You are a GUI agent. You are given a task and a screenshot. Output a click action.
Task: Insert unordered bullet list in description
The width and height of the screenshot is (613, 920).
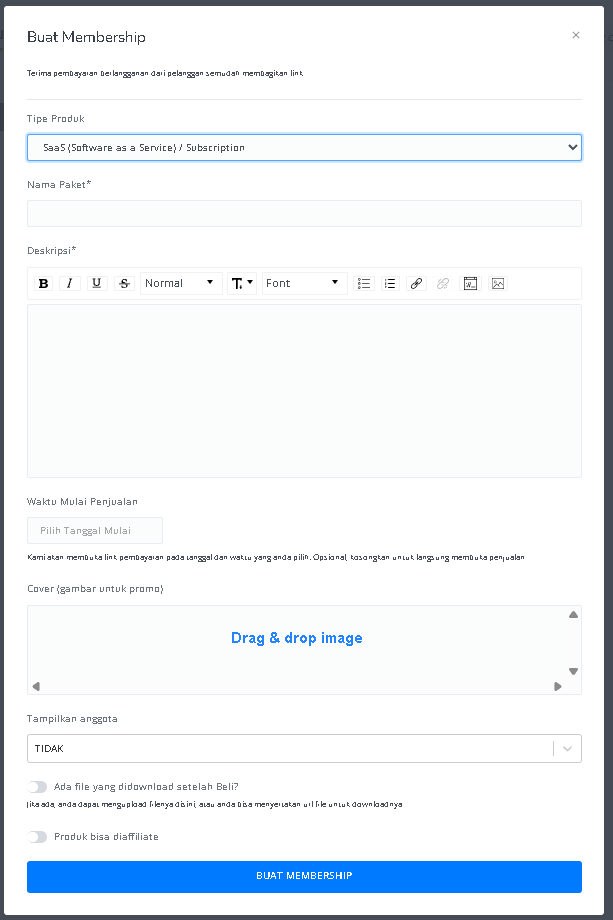click(x=364, y=283)
